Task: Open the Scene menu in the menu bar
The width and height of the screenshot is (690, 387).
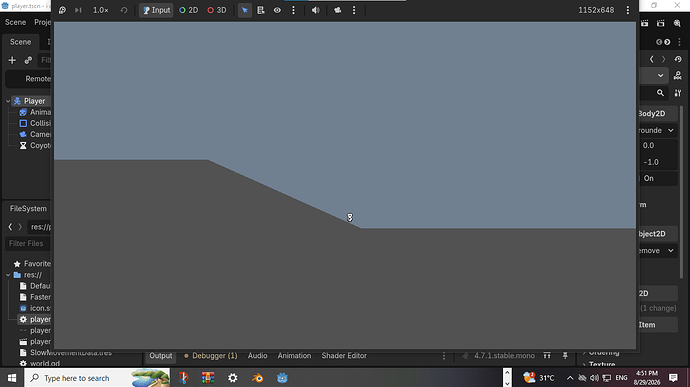Action: [x=15, y=22]
